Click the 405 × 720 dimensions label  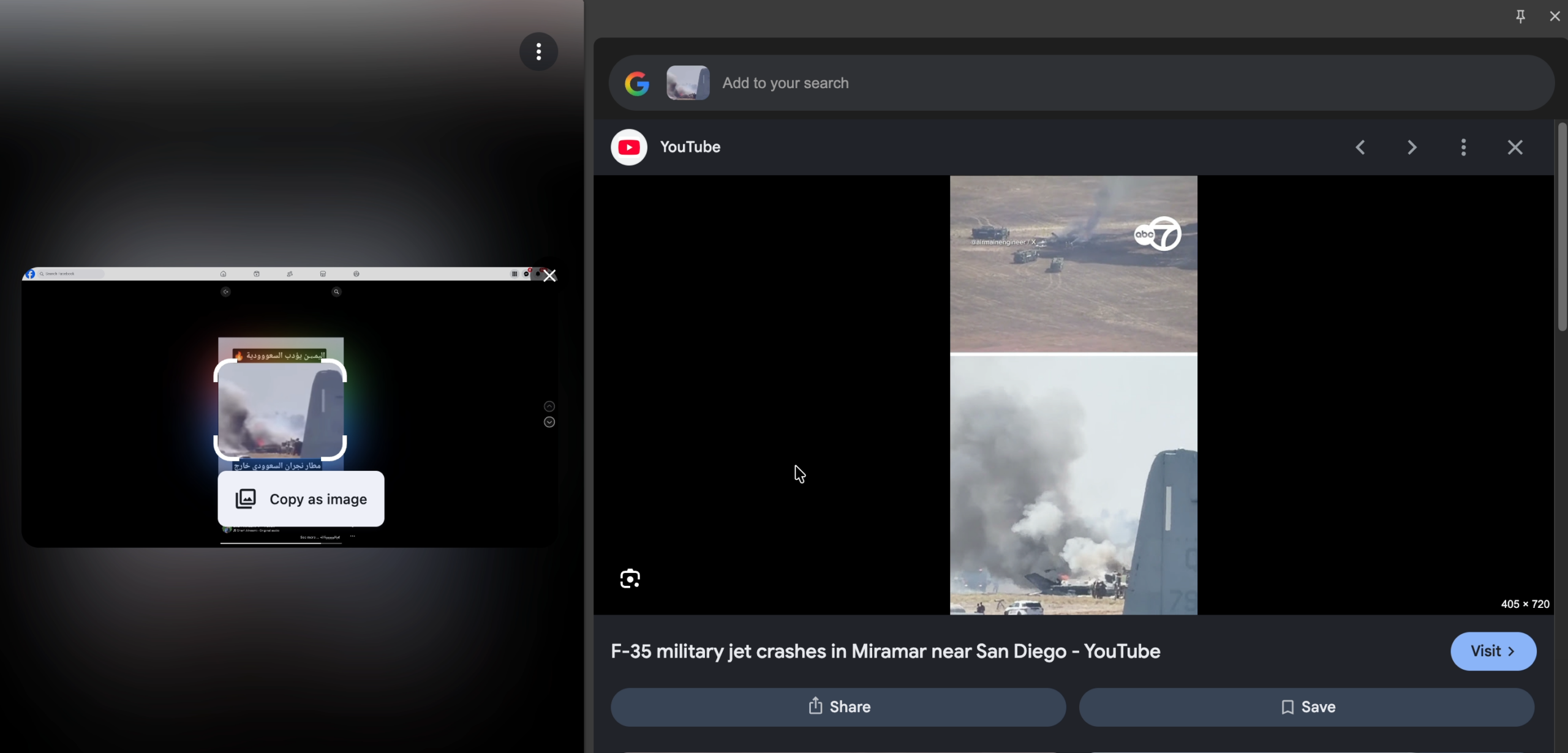tap(1525, 604)
